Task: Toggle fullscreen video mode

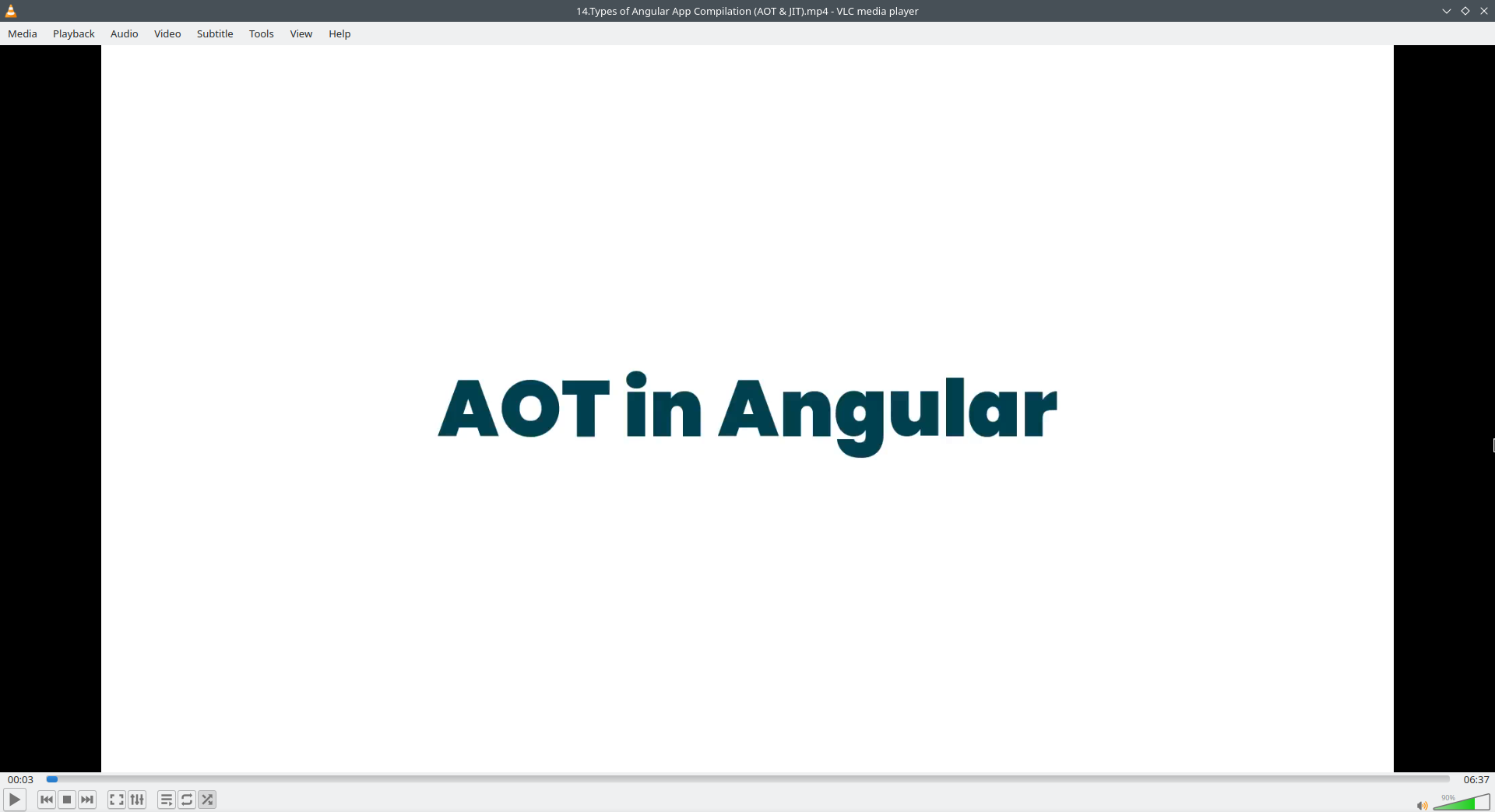Action: [x=117, y=800]
